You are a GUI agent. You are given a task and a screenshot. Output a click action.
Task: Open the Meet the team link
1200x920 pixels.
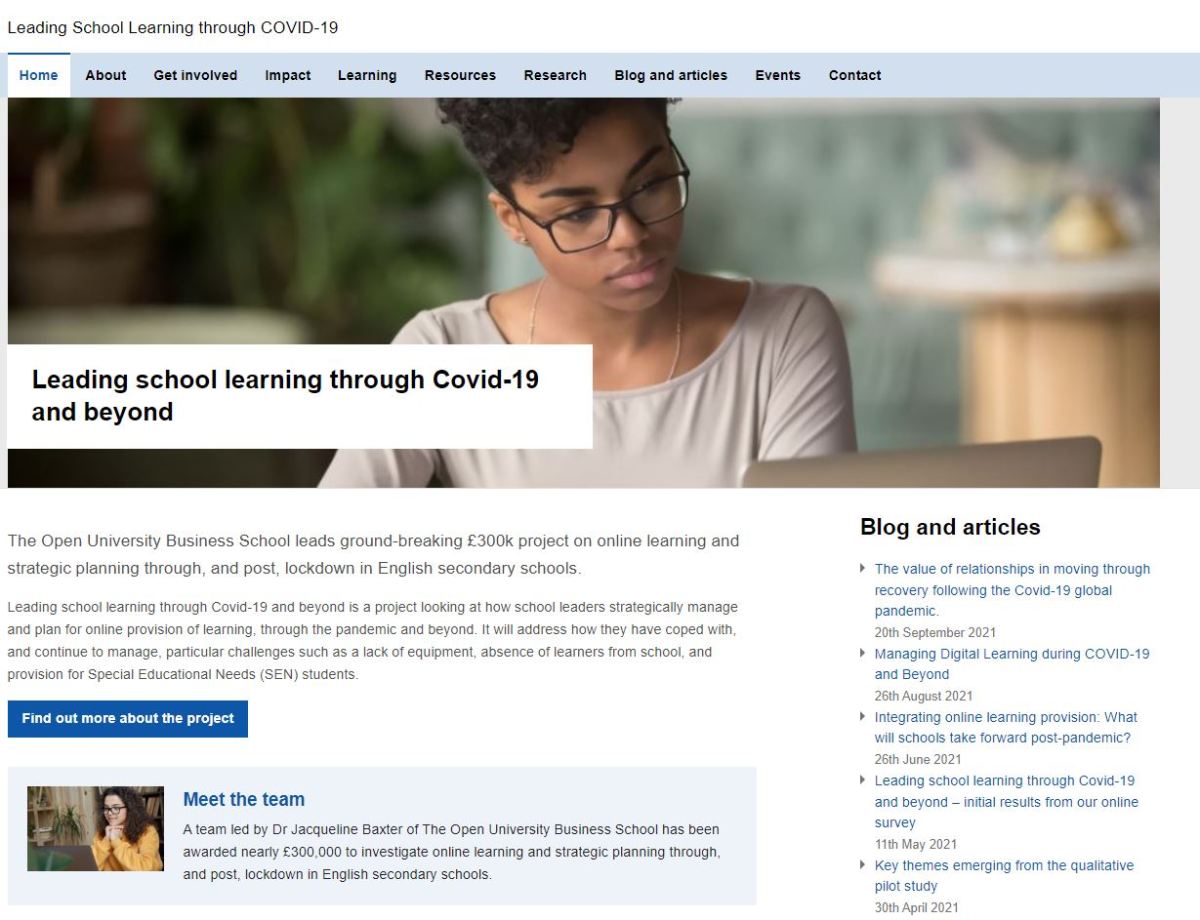coord(243,799)
